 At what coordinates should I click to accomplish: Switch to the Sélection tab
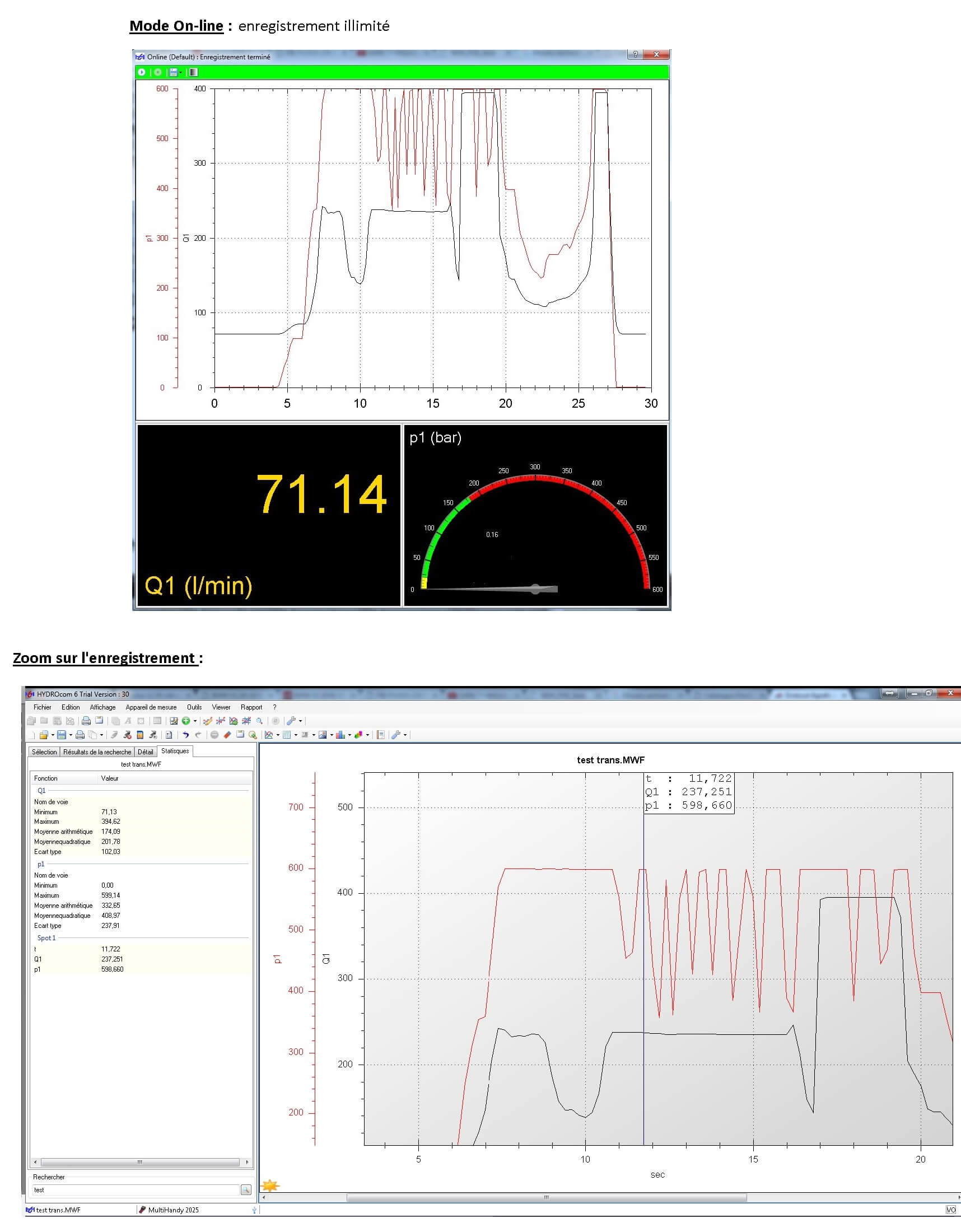tap(44, 752)
